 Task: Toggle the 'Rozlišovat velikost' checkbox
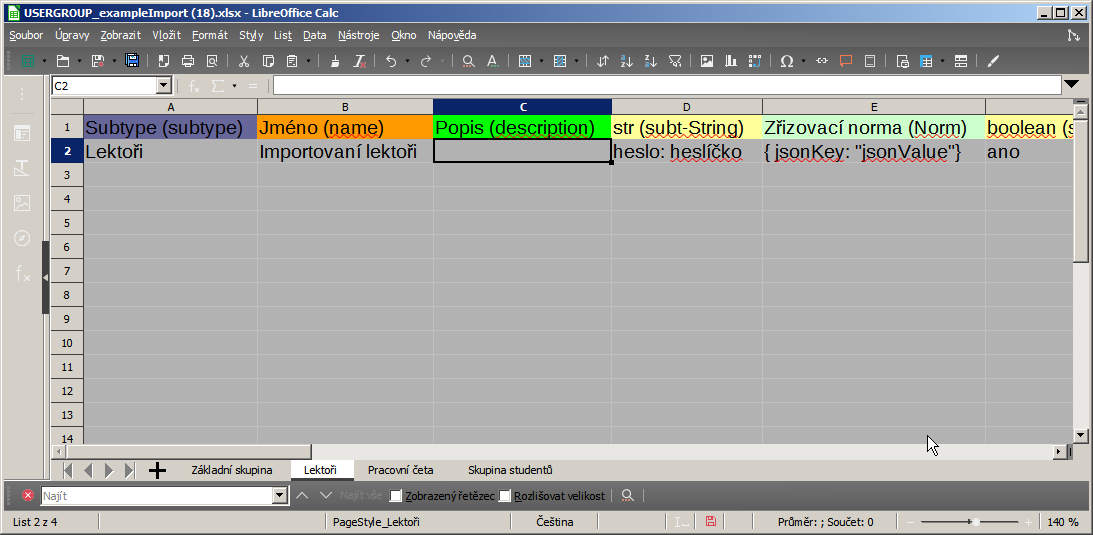(505, 496)
